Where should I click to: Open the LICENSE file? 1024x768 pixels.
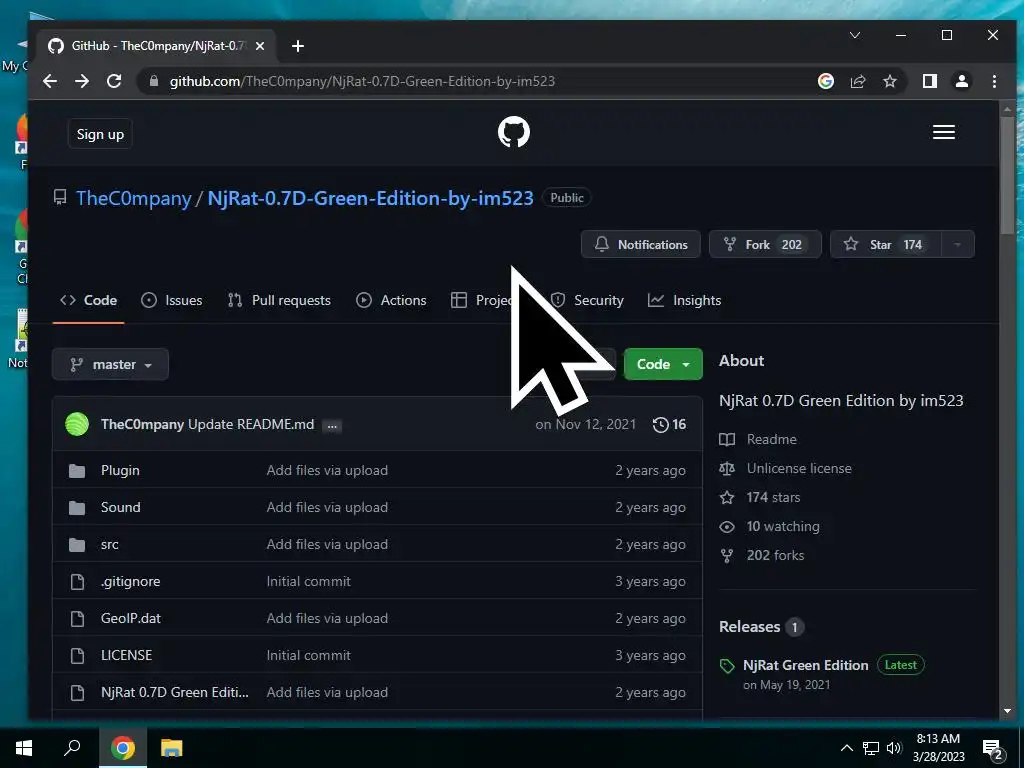(127, 655)
